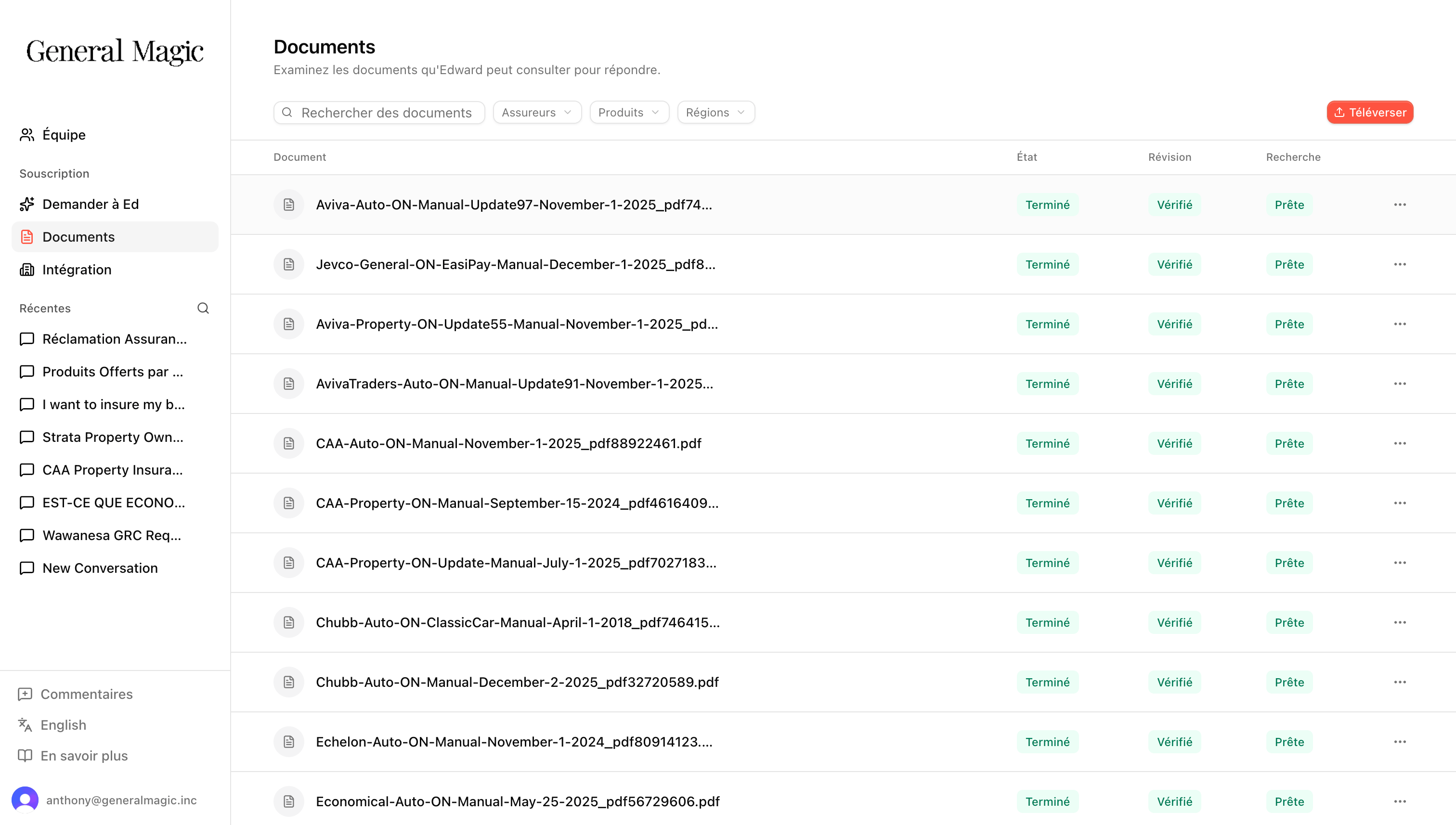
Task: Open more options for Chubb-Auto-ON-ClassicCar row
Action: [1400, 623]
